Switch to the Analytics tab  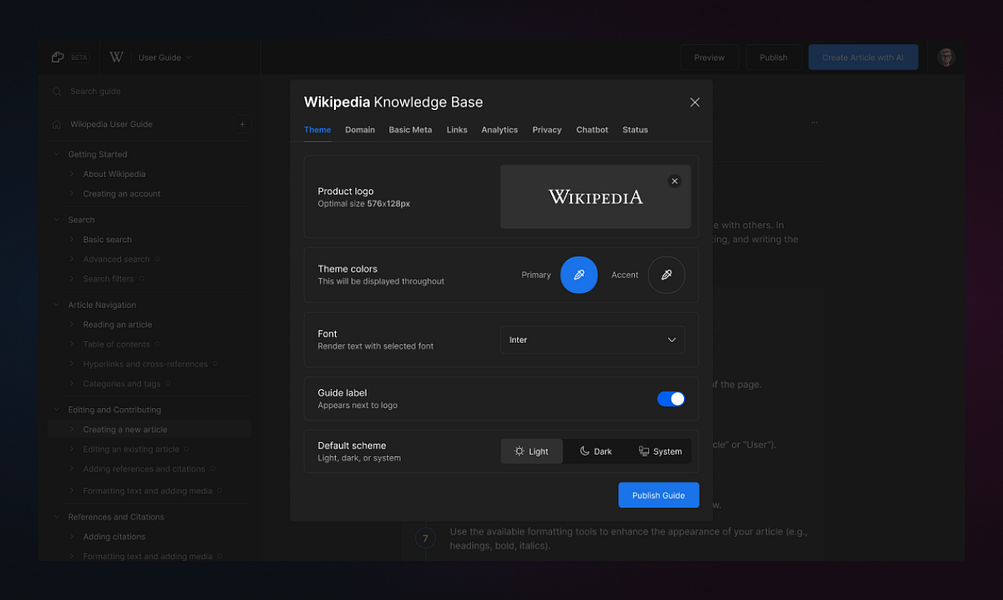(500, 130)
